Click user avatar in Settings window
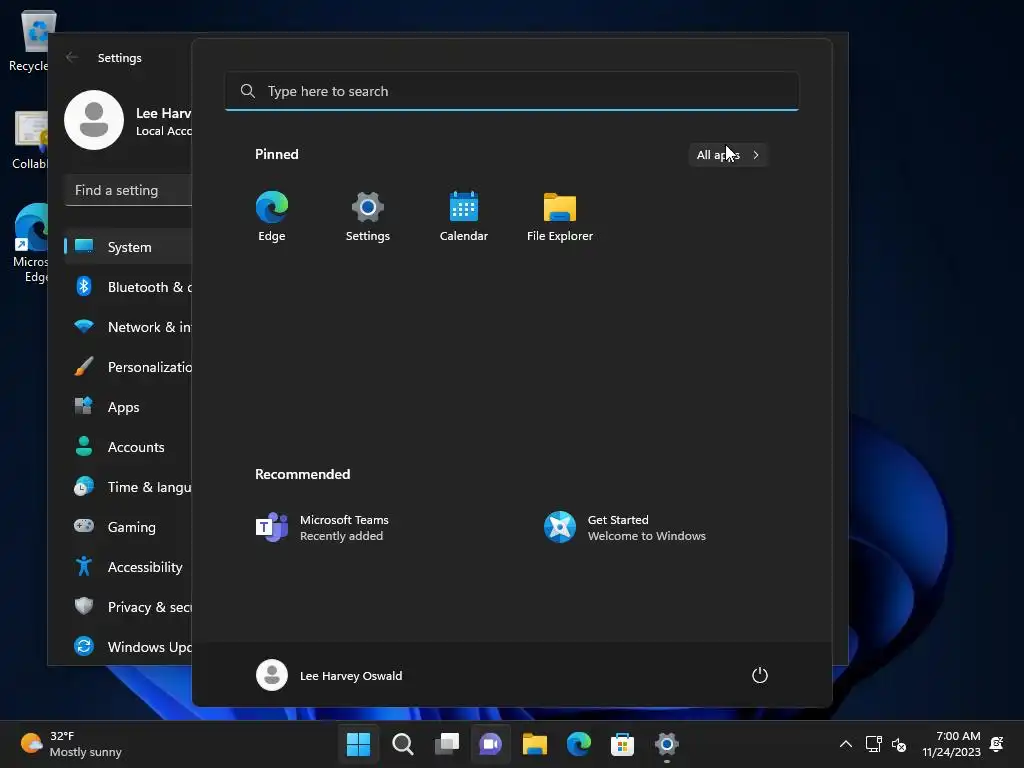This screenshot has width=1024, height=768. coord(94,120)
